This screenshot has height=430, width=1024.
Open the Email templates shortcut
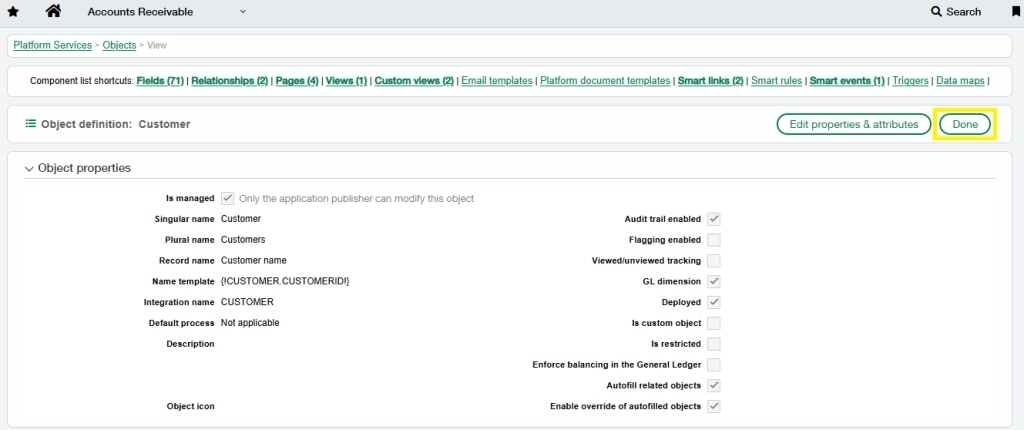[x=497, y=81]
